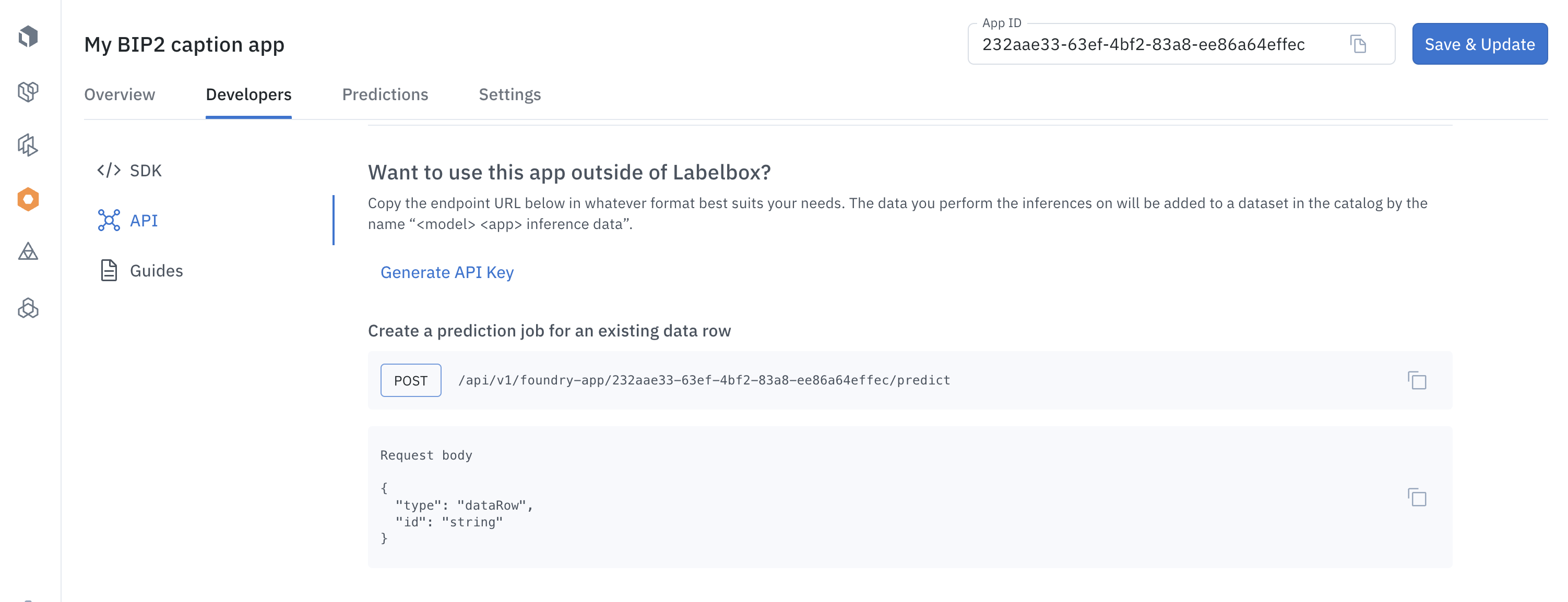
Task: Open the Settings tab
Action: [x=509, y=95]
